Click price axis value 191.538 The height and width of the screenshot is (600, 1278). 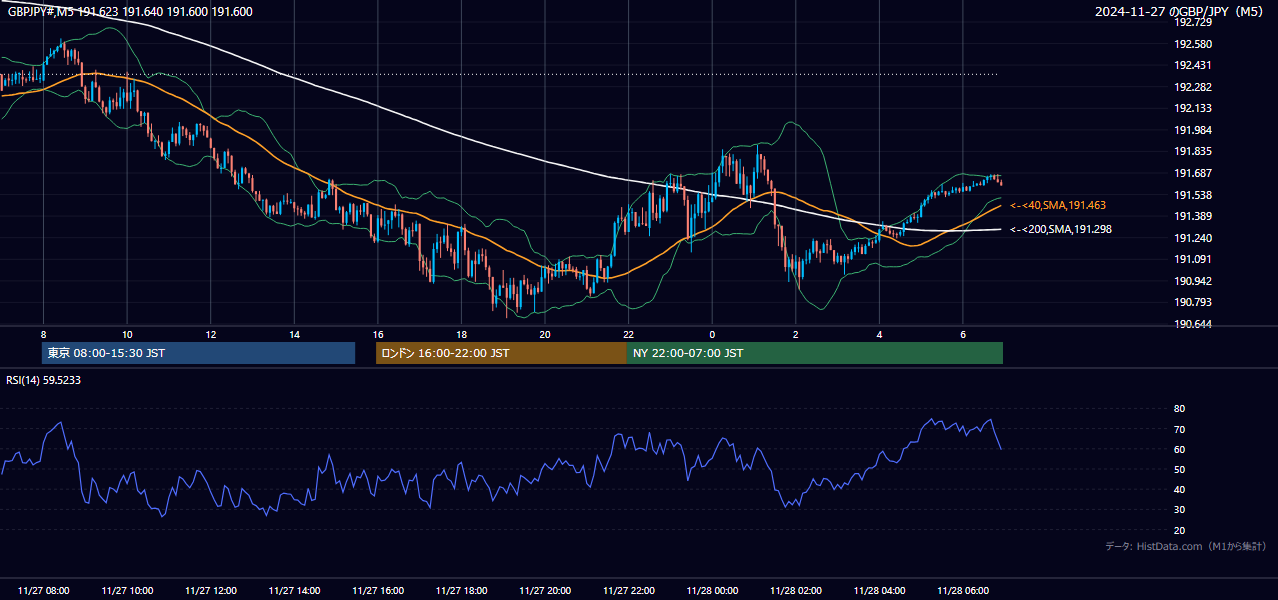[x=1193, y=195]
